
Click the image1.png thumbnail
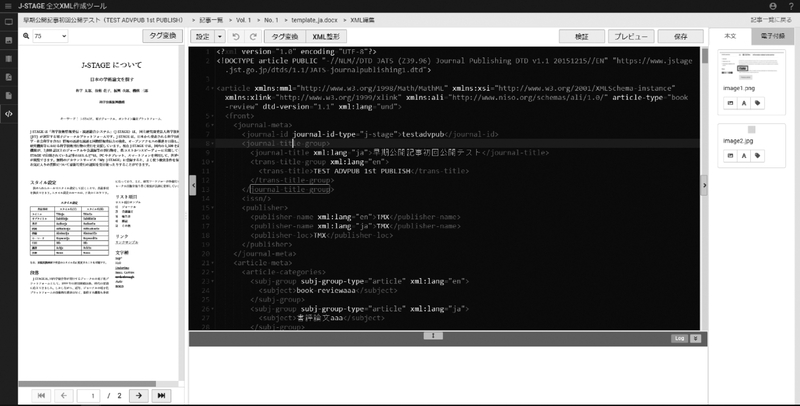click(751, 66)
